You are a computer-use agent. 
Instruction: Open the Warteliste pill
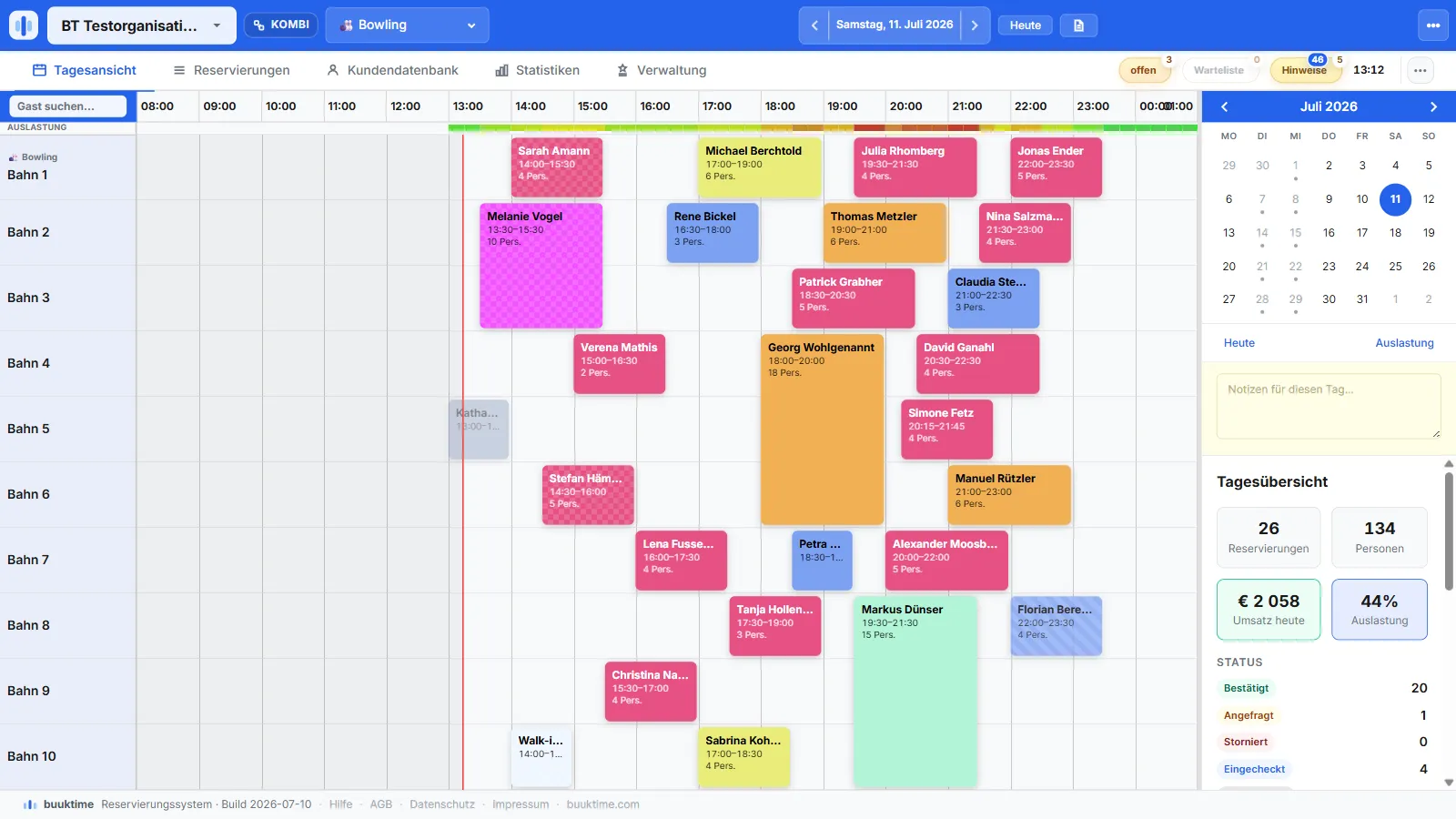pyautogui.click(x=1218, y=70)
